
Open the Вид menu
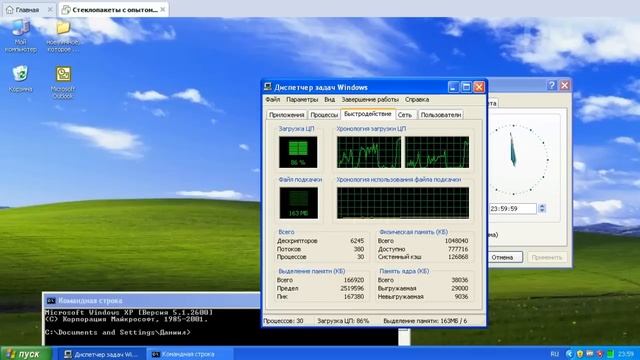click(x=329, y=100)
